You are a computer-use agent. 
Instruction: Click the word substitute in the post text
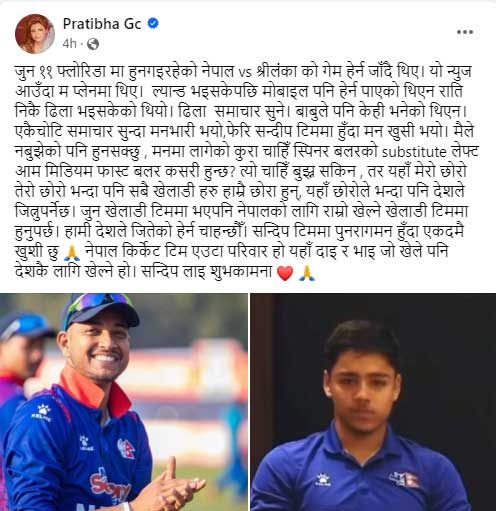(414, 152)
